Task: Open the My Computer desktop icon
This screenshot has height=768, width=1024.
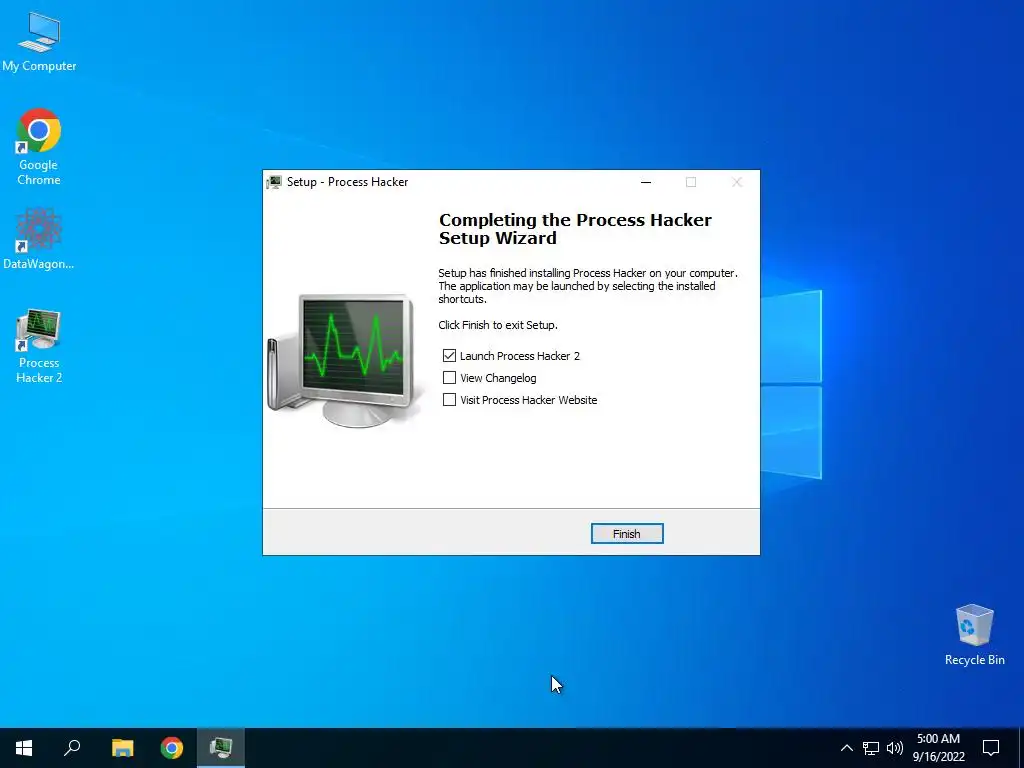Action: 39,42
